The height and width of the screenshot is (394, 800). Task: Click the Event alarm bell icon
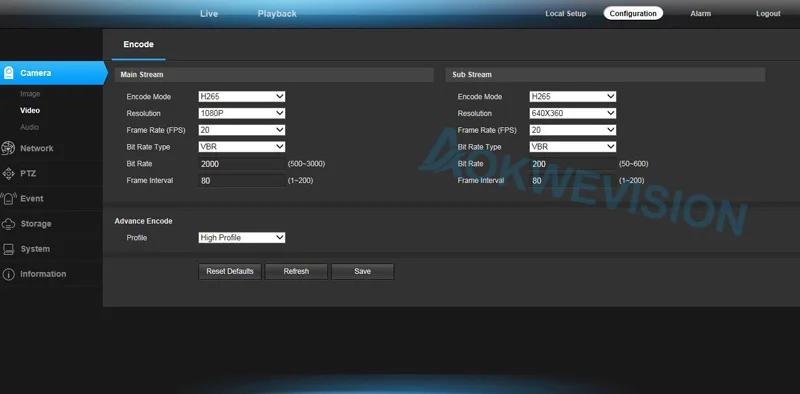[8, 199]
